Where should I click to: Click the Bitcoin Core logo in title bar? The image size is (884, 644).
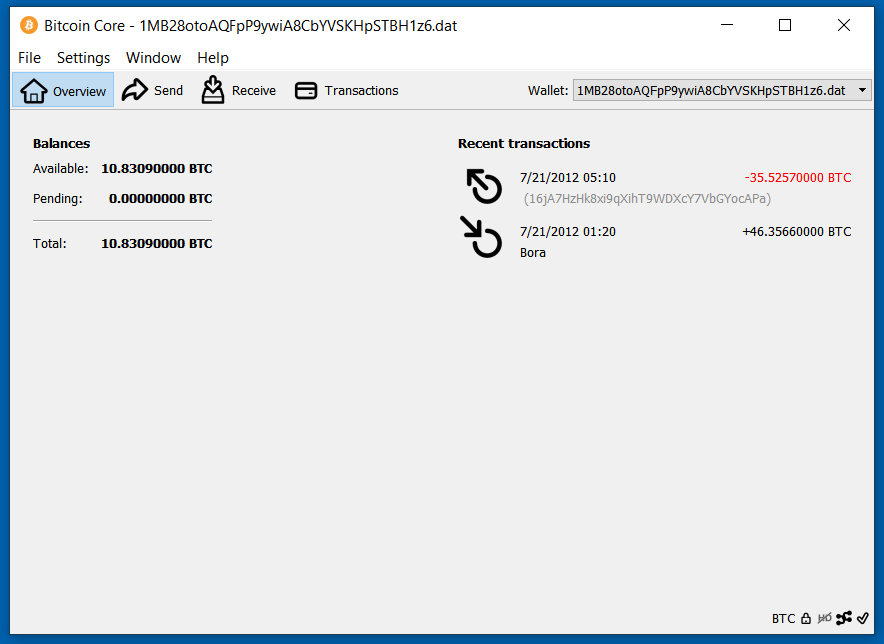click(x=29, y=26)
